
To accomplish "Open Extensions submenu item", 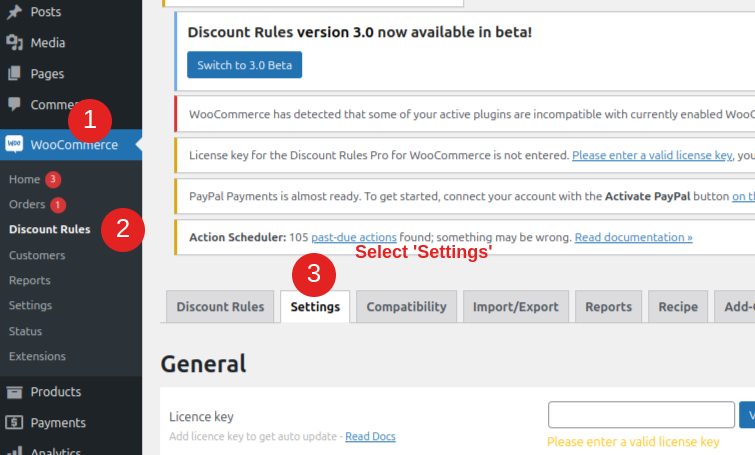I will click(x=37, y=356).
